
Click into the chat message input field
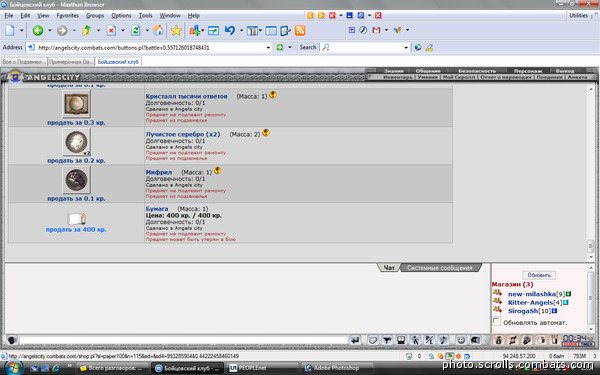[184, 340]
